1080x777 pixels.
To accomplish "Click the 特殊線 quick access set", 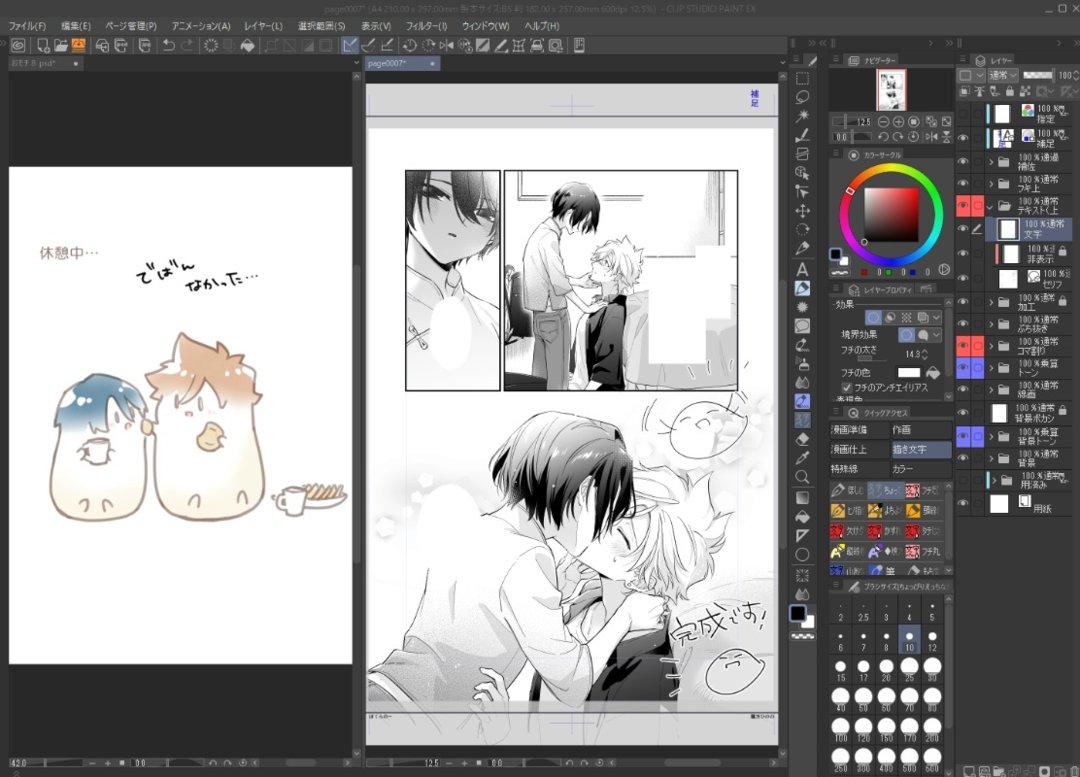I will pos(858,469).
